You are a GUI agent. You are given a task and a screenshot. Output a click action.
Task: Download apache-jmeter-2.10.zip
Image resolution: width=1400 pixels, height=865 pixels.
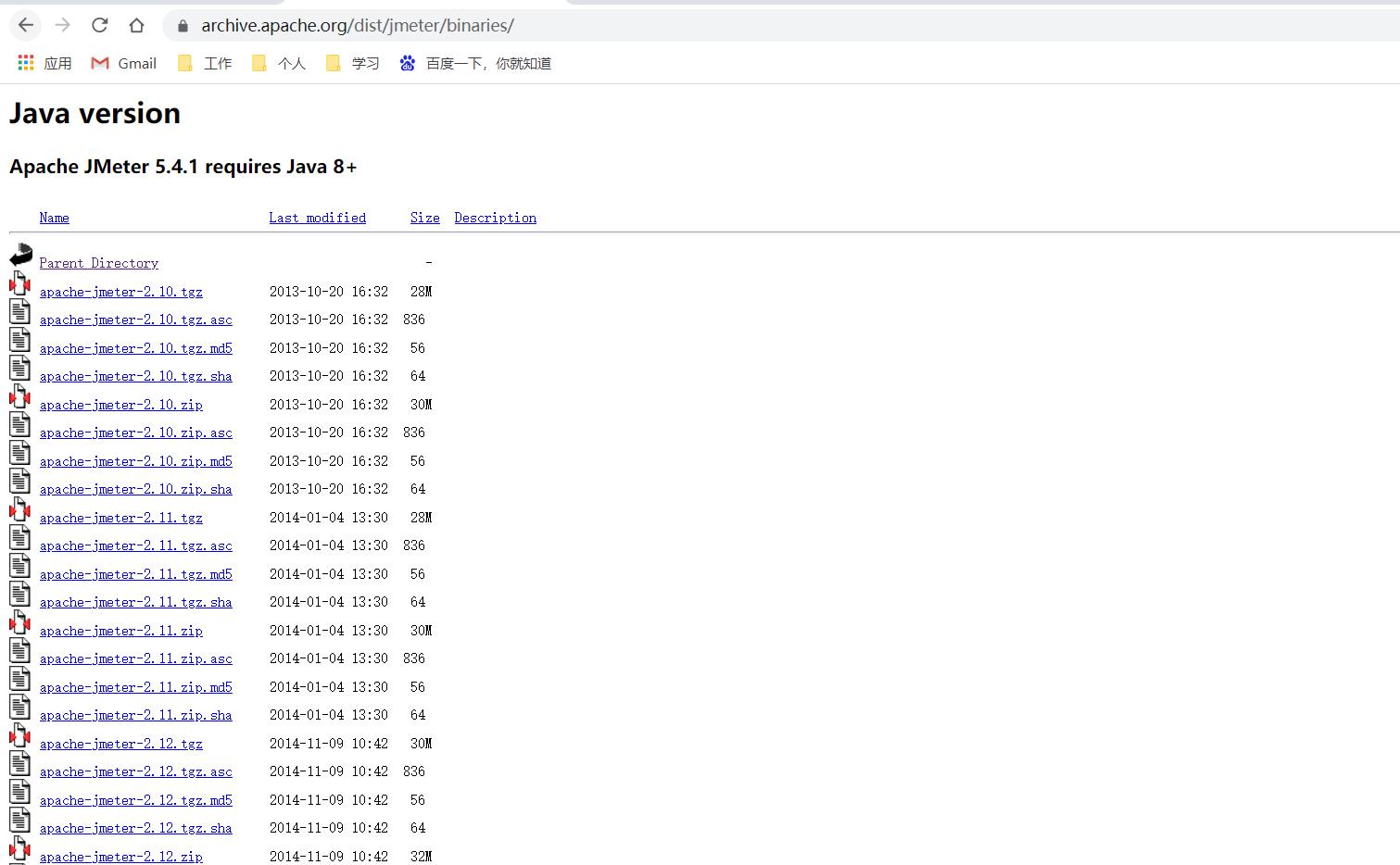click(120, 405)
